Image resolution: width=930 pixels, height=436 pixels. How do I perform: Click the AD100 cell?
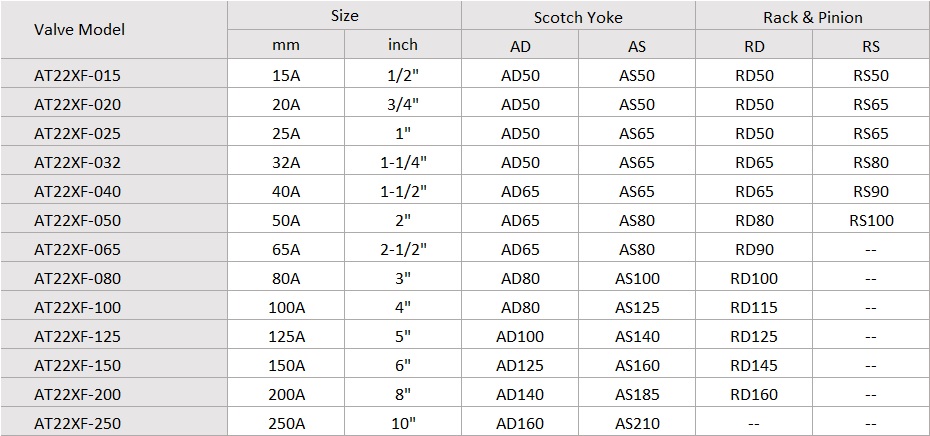520,337
